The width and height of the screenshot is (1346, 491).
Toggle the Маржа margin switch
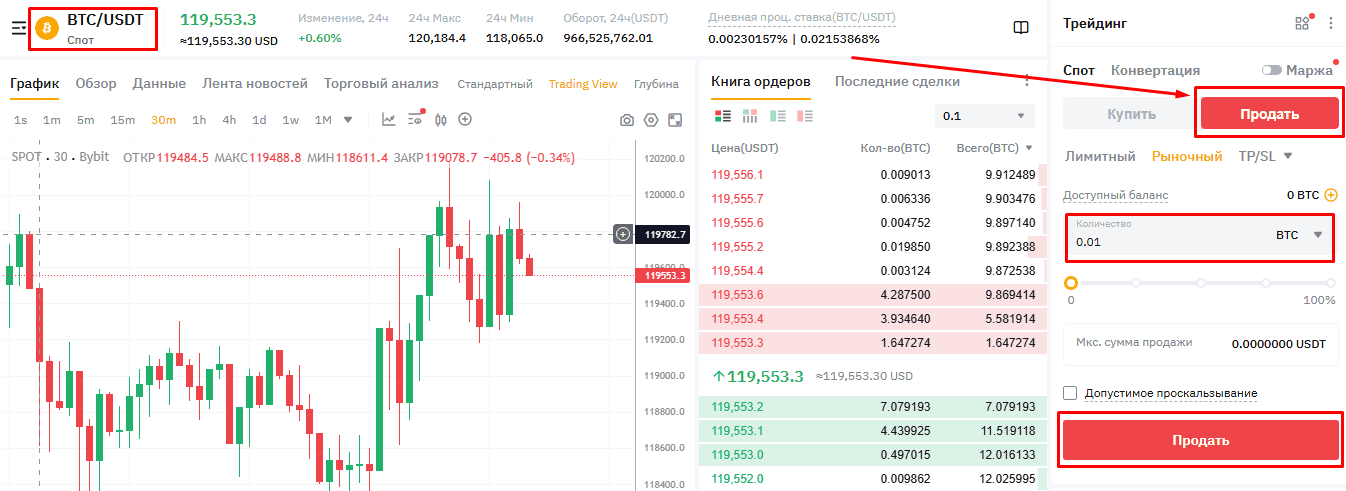tap(1271, 70)
